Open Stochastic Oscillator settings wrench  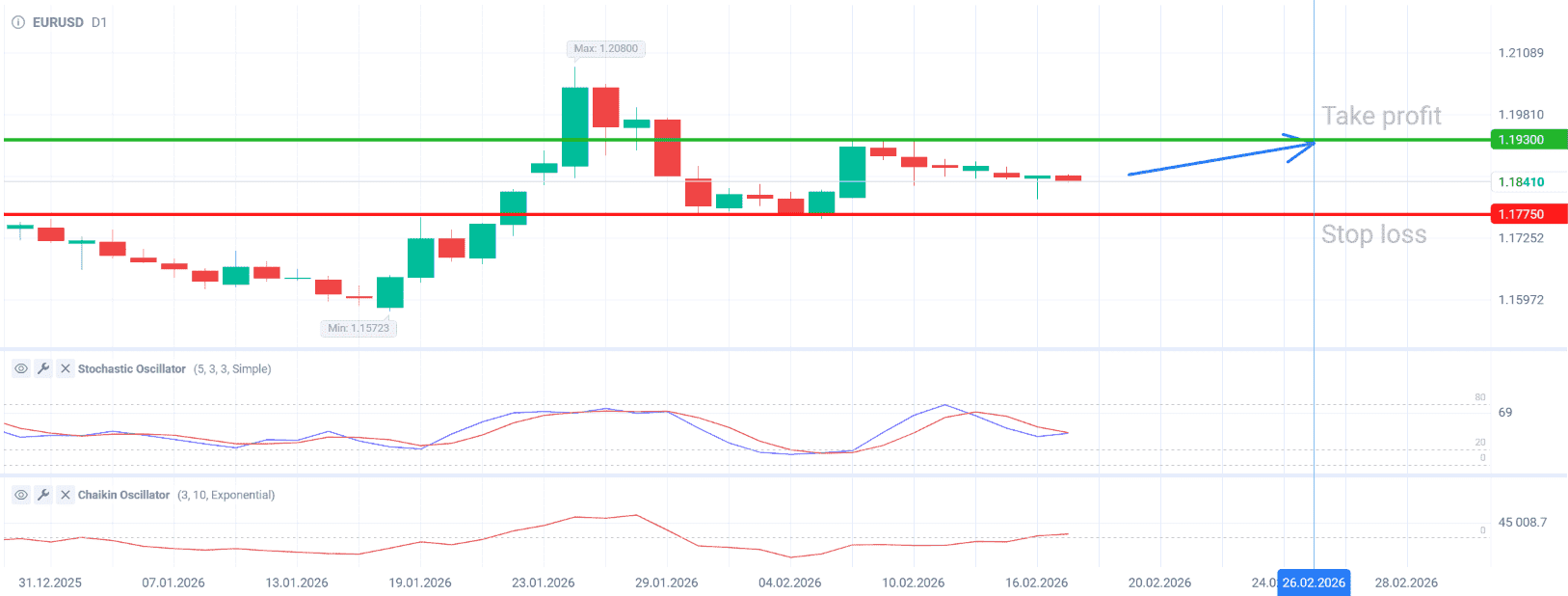coord(43,368)
